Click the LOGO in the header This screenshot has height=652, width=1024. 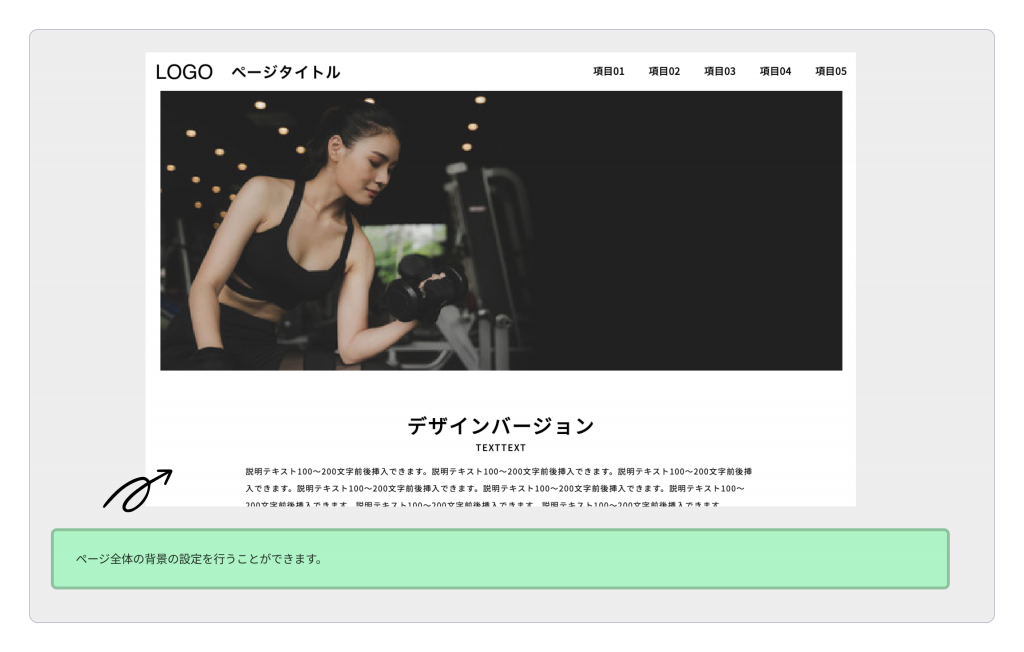pyautogui.click(x=184, y=72)
